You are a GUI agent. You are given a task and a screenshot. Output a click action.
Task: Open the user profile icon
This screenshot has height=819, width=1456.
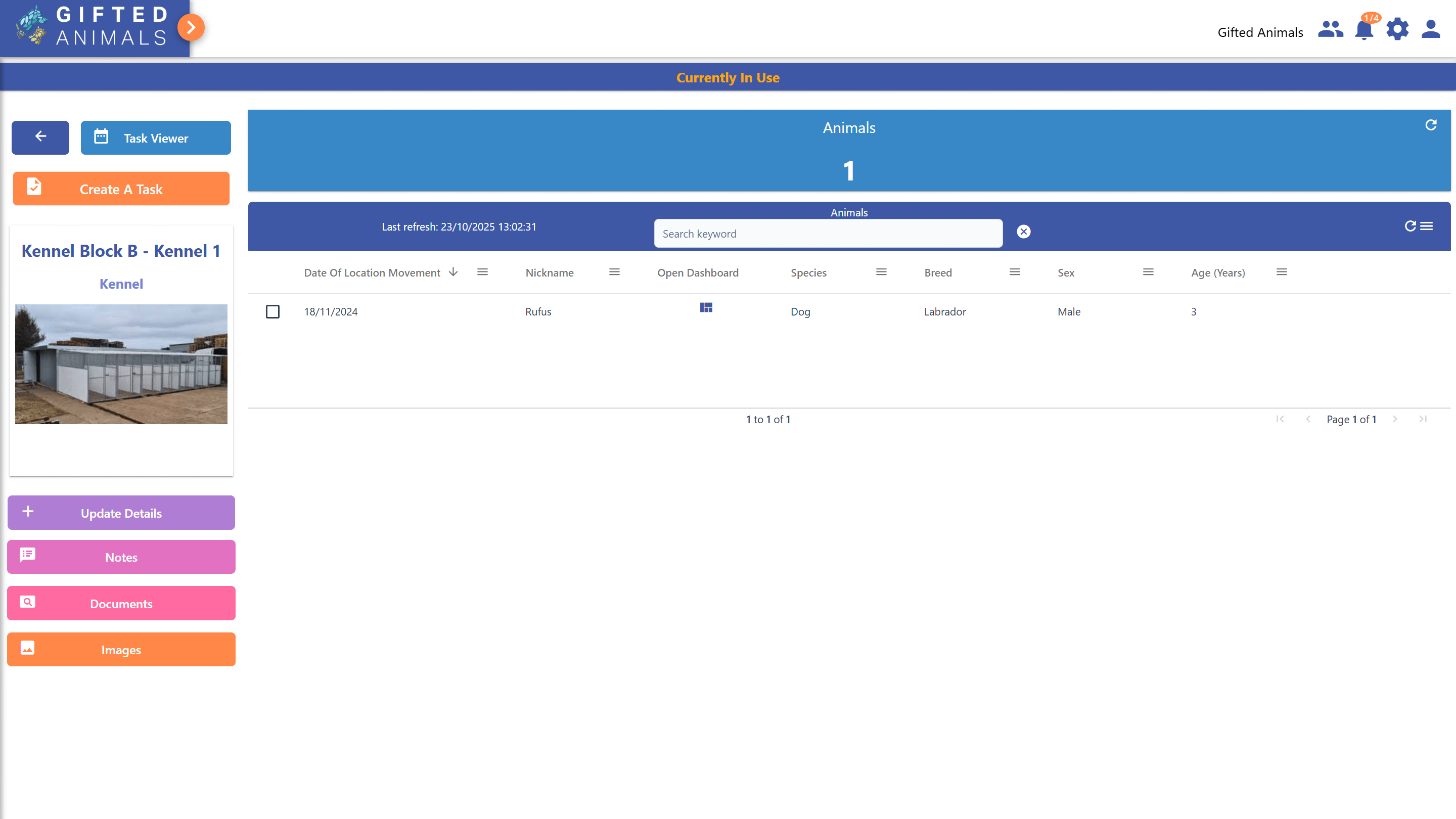(x=1431, y=29)
